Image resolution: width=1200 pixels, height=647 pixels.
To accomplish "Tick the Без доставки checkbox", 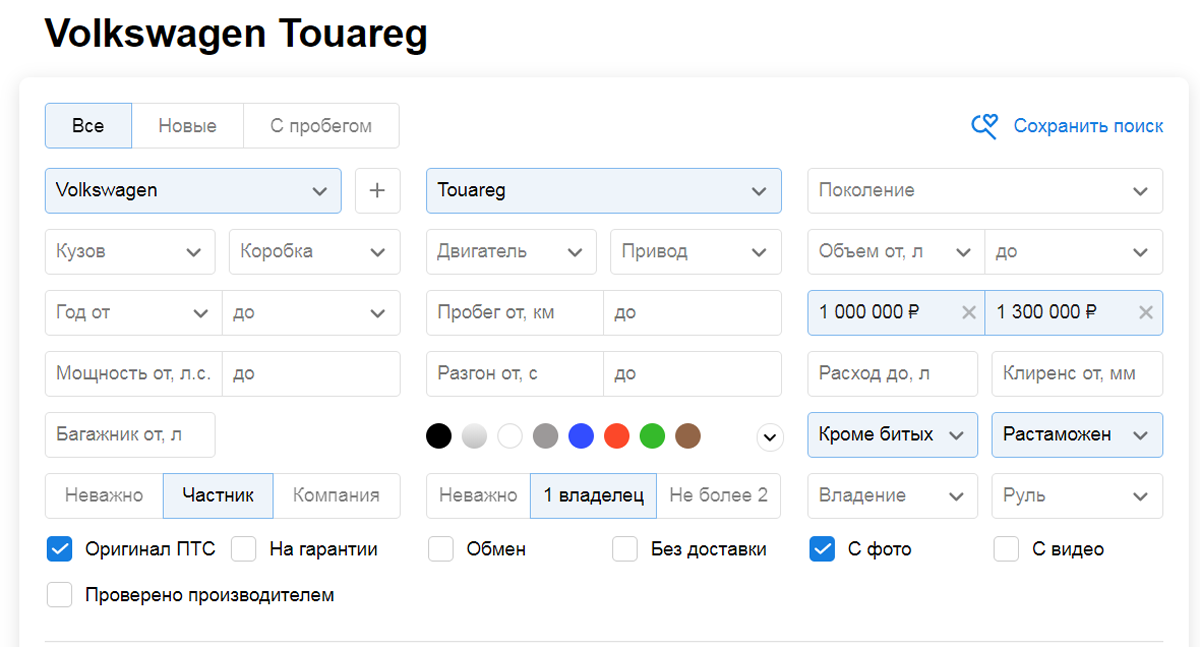I will 625,549.
